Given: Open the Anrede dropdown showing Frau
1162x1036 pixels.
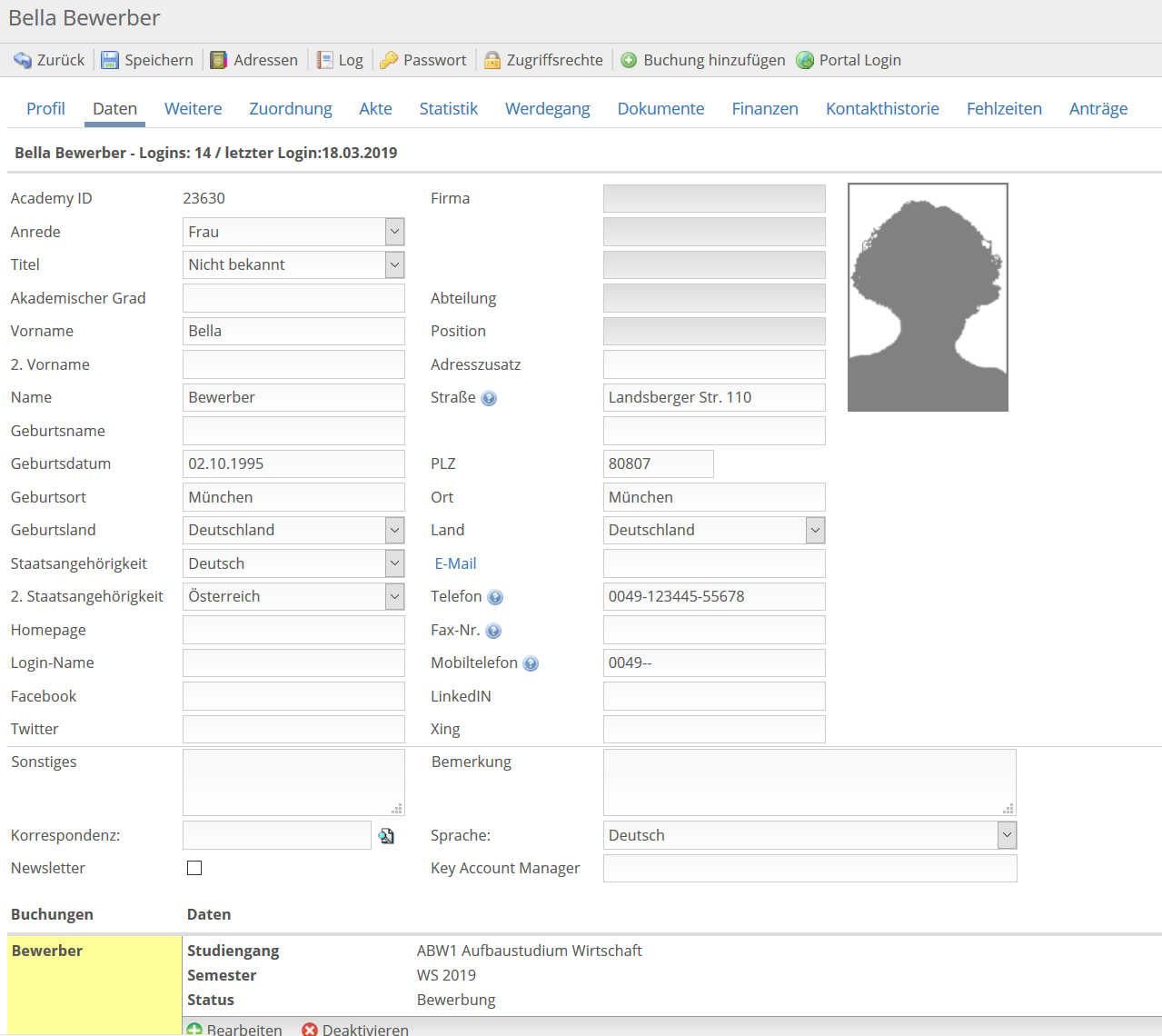Looking at the screenshot, I should coord(293,232).
